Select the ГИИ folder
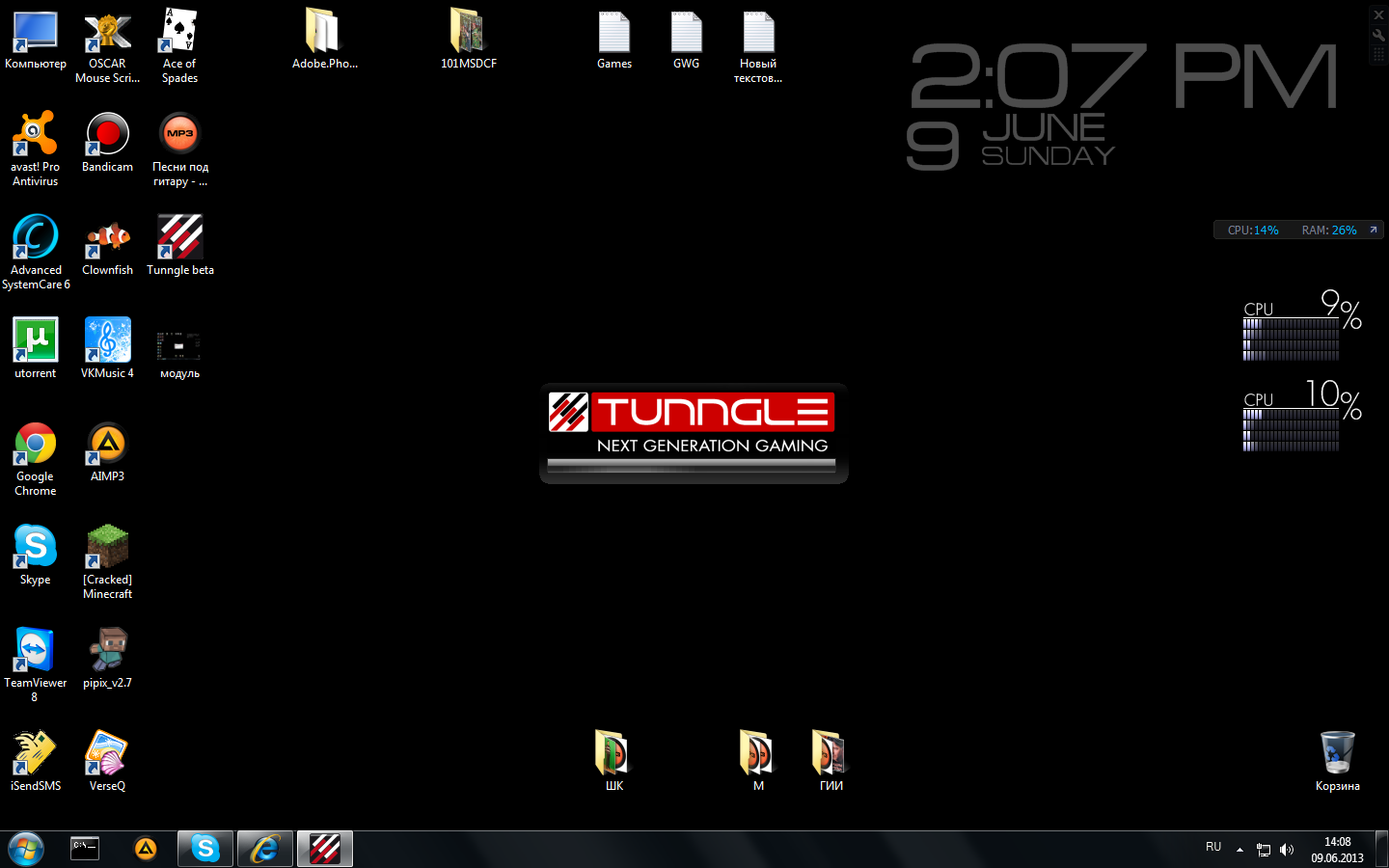The image size is (1389, 868). [831, 762]
